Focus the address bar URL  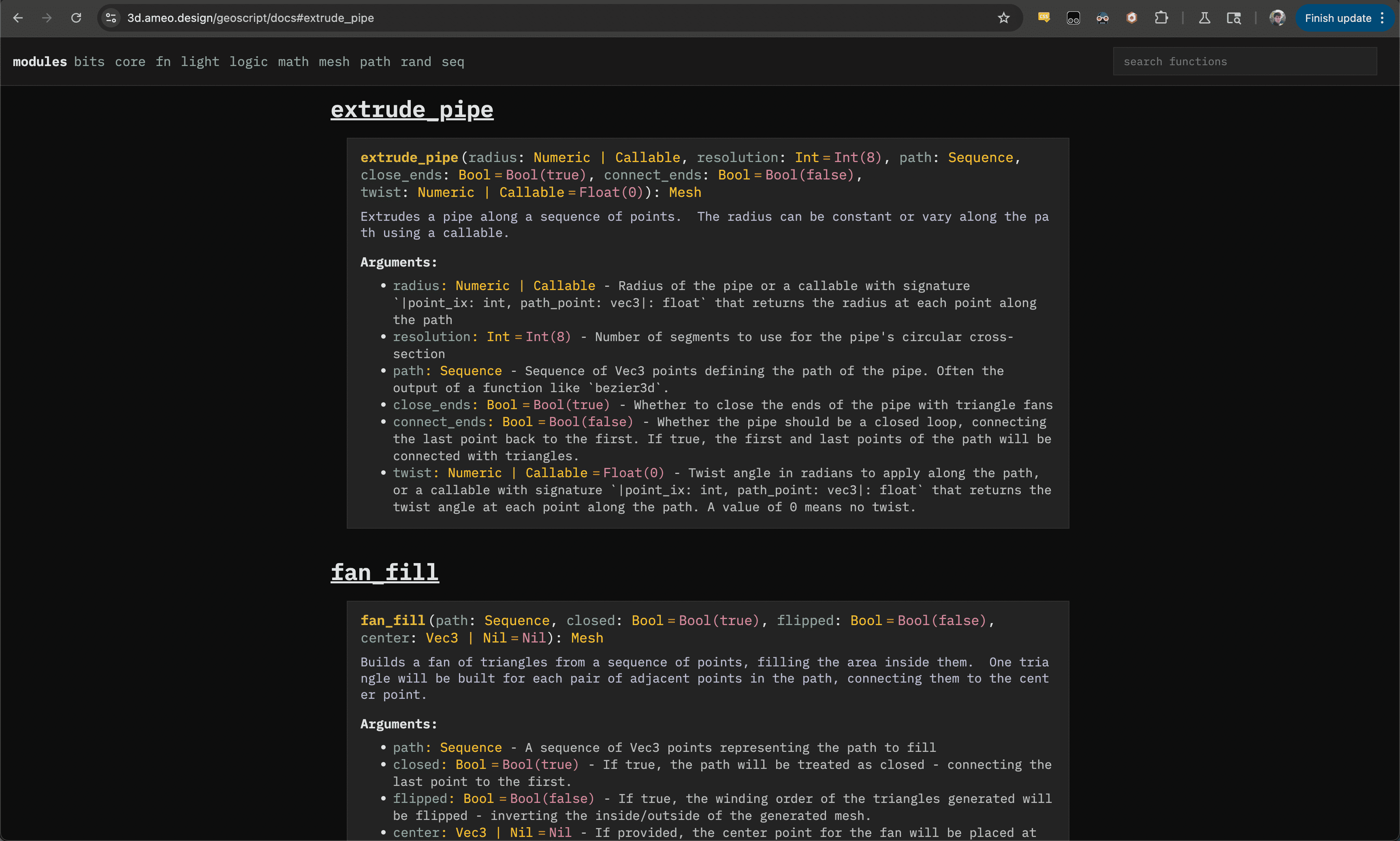coord(250,18)
